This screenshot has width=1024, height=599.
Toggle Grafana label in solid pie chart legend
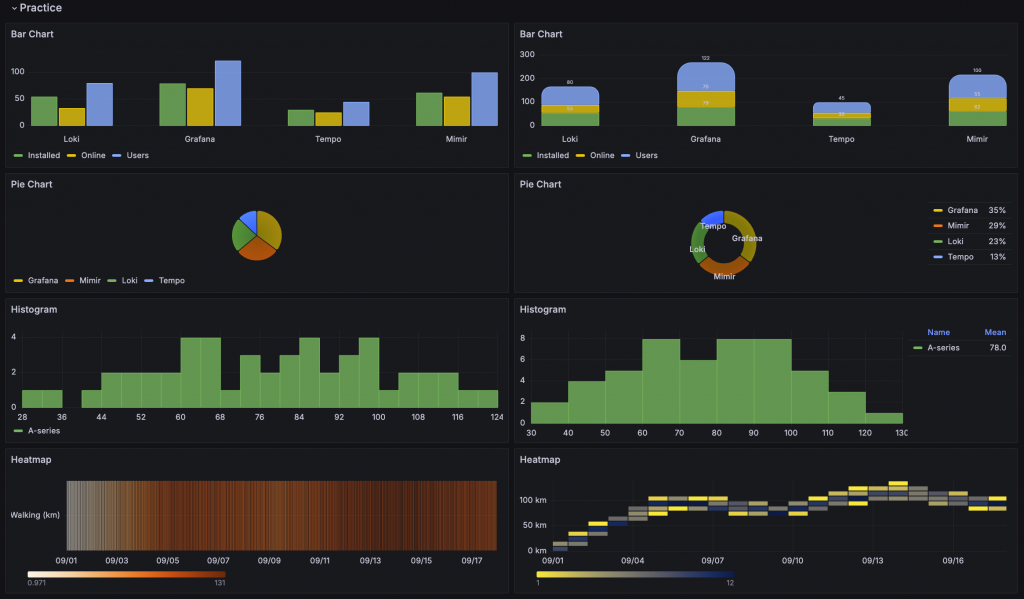click(x=43, y=280)
